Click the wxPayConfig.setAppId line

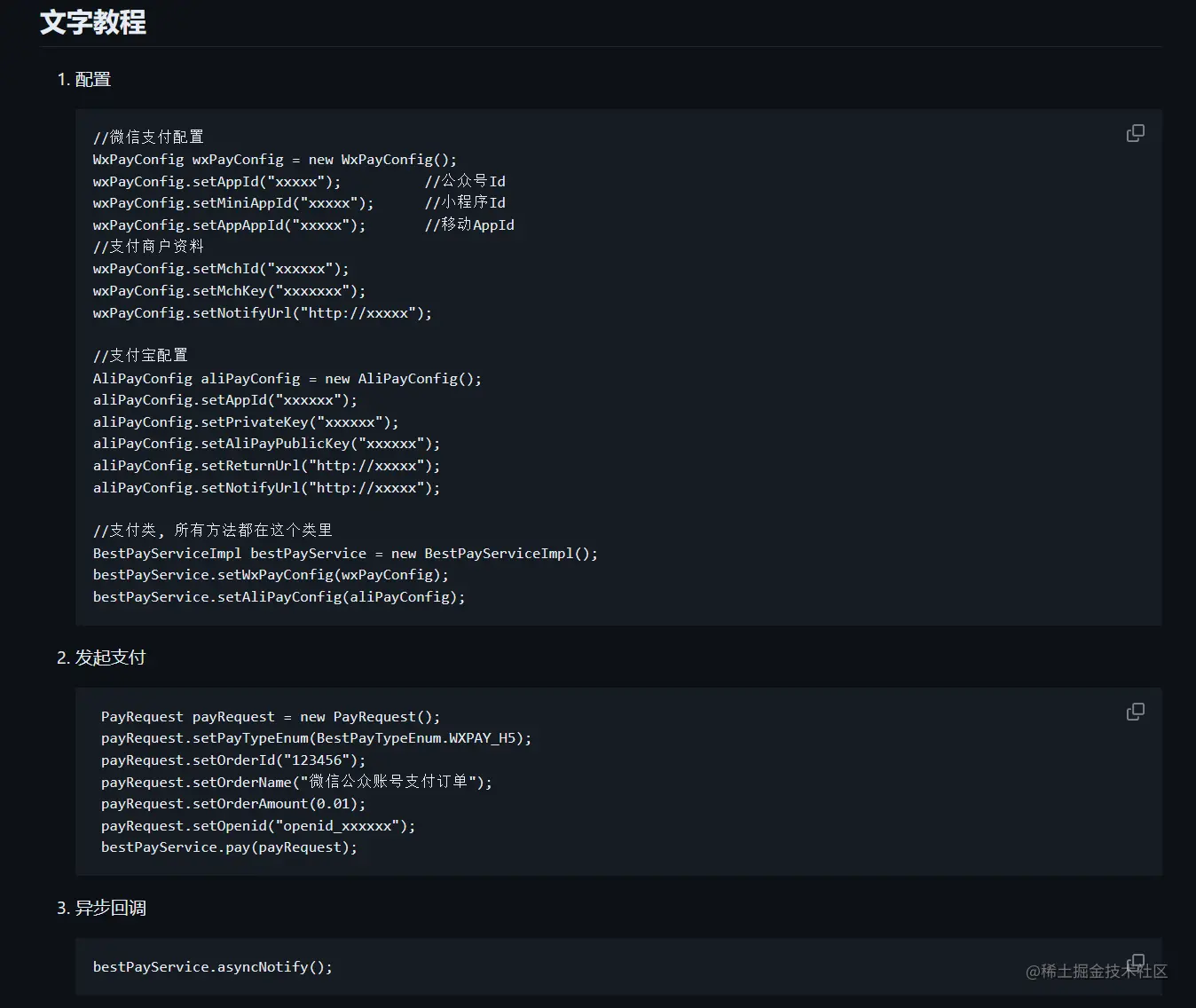tap(216, 181)
